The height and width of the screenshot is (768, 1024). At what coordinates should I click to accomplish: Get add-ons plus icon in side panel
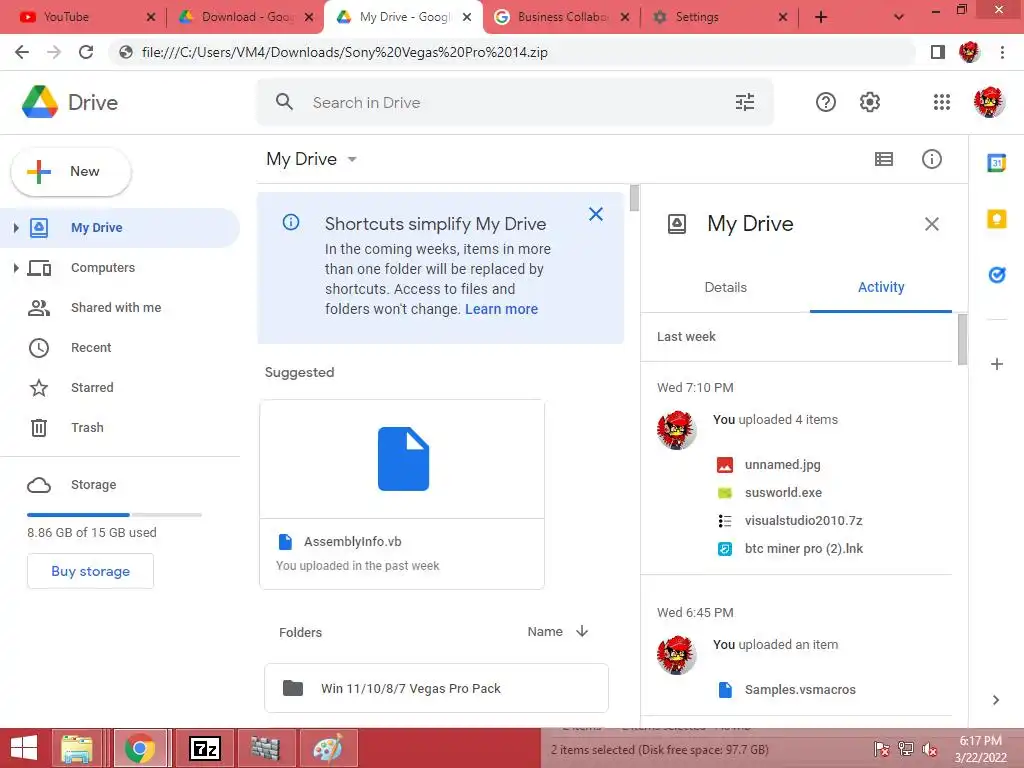997,364
